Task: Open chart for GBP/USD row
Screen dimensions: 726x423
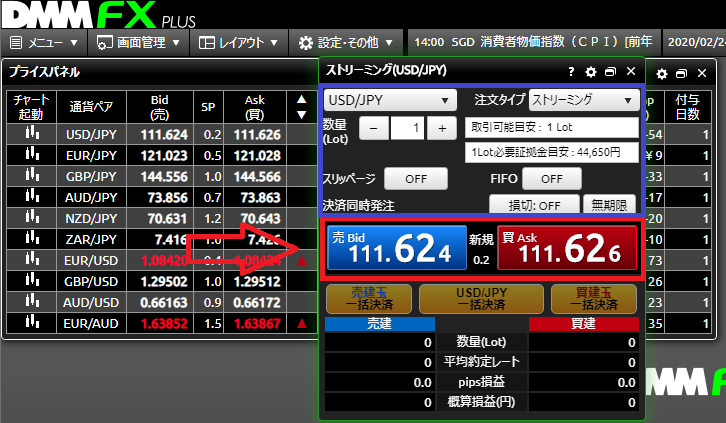Action: [x=32, y=281]
